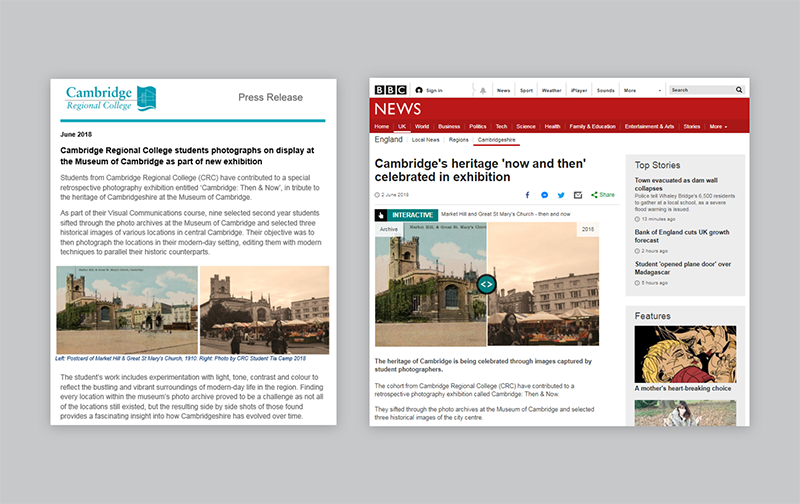
Task: Select the Politics news tab
Action: [x=478, y=127]
